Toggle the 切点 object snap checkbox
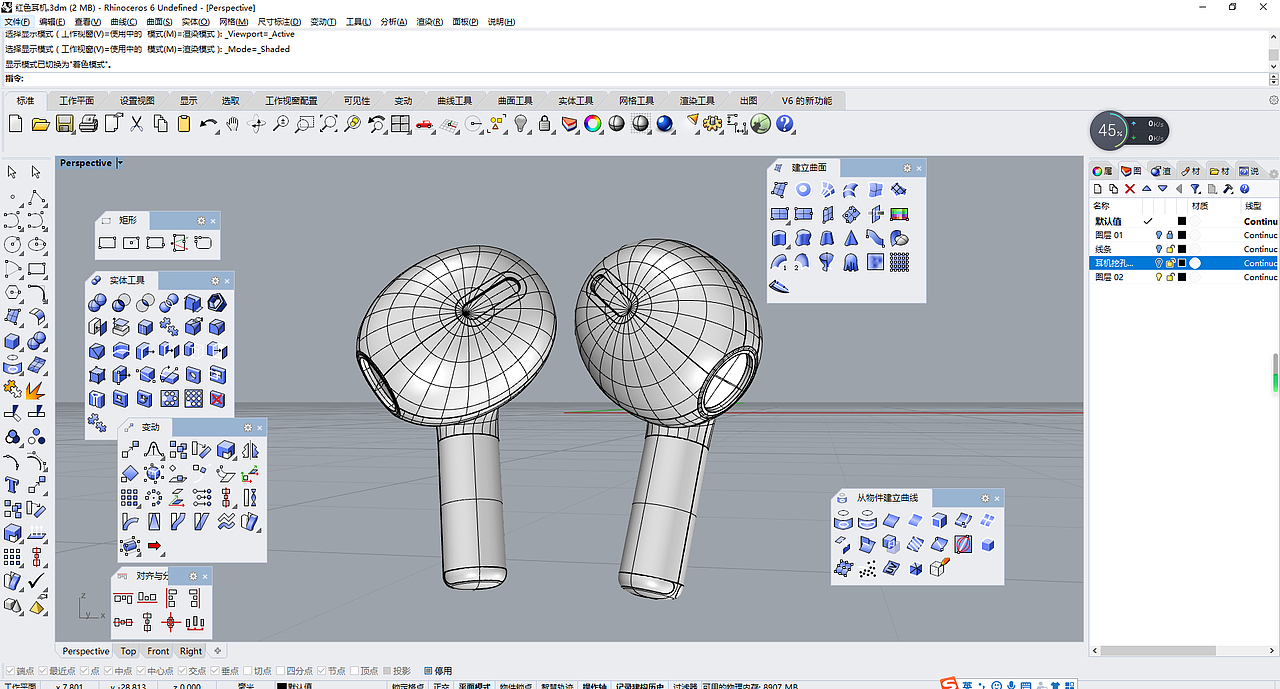Screen dimensions: 1280x689 point(249,671)
